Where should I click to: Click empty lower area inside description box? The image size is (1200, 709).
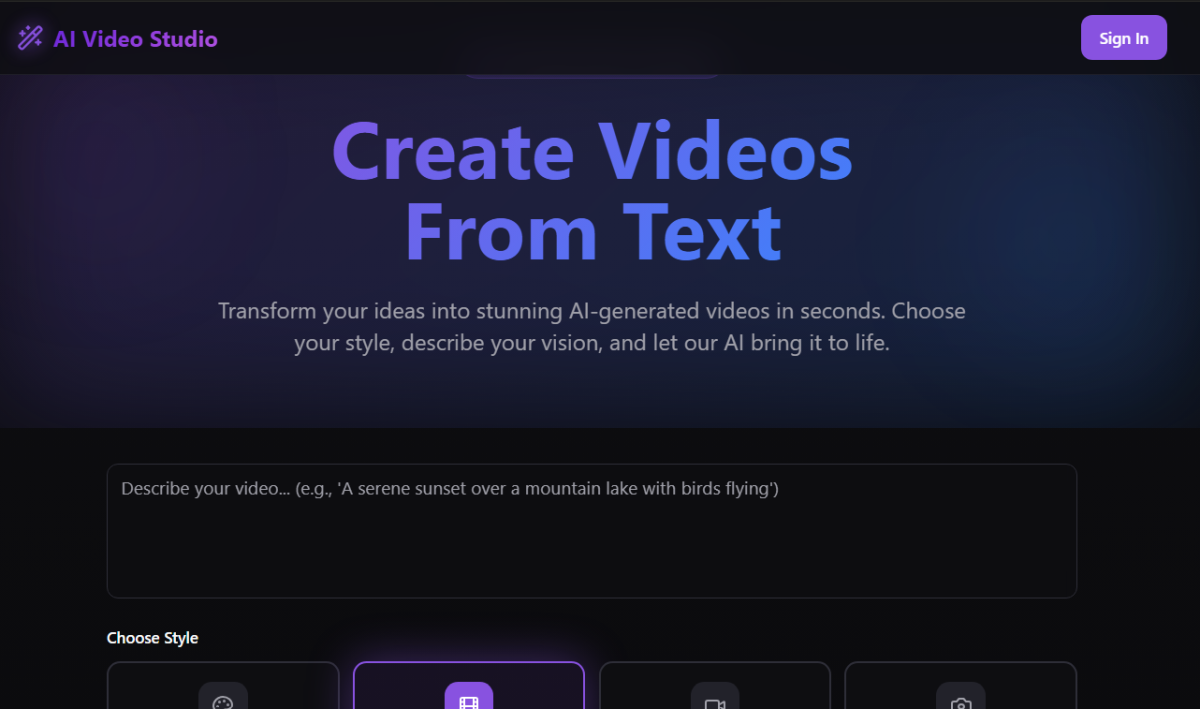coord(591,565)
